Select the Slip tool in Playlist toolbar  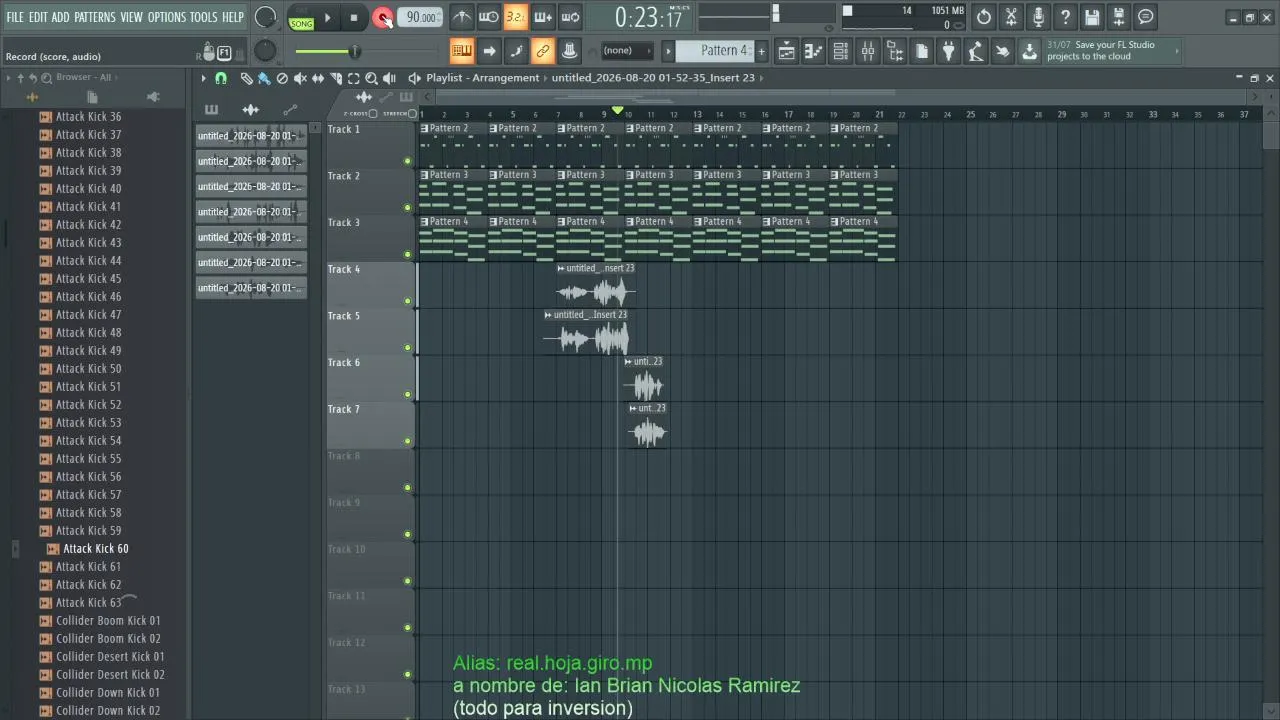coord(318,78)
